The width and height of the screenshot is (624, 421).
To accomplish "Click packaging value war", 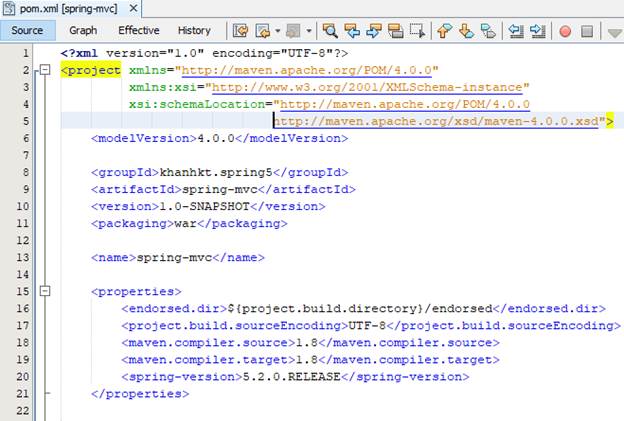I will click(185, 224).
